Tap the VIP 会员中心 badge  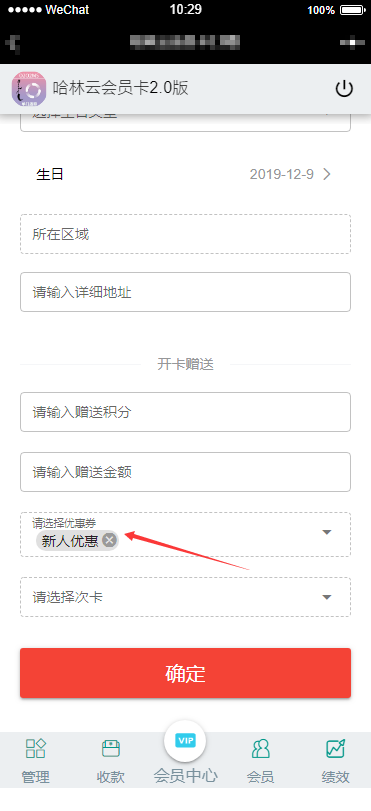point(185,741)
